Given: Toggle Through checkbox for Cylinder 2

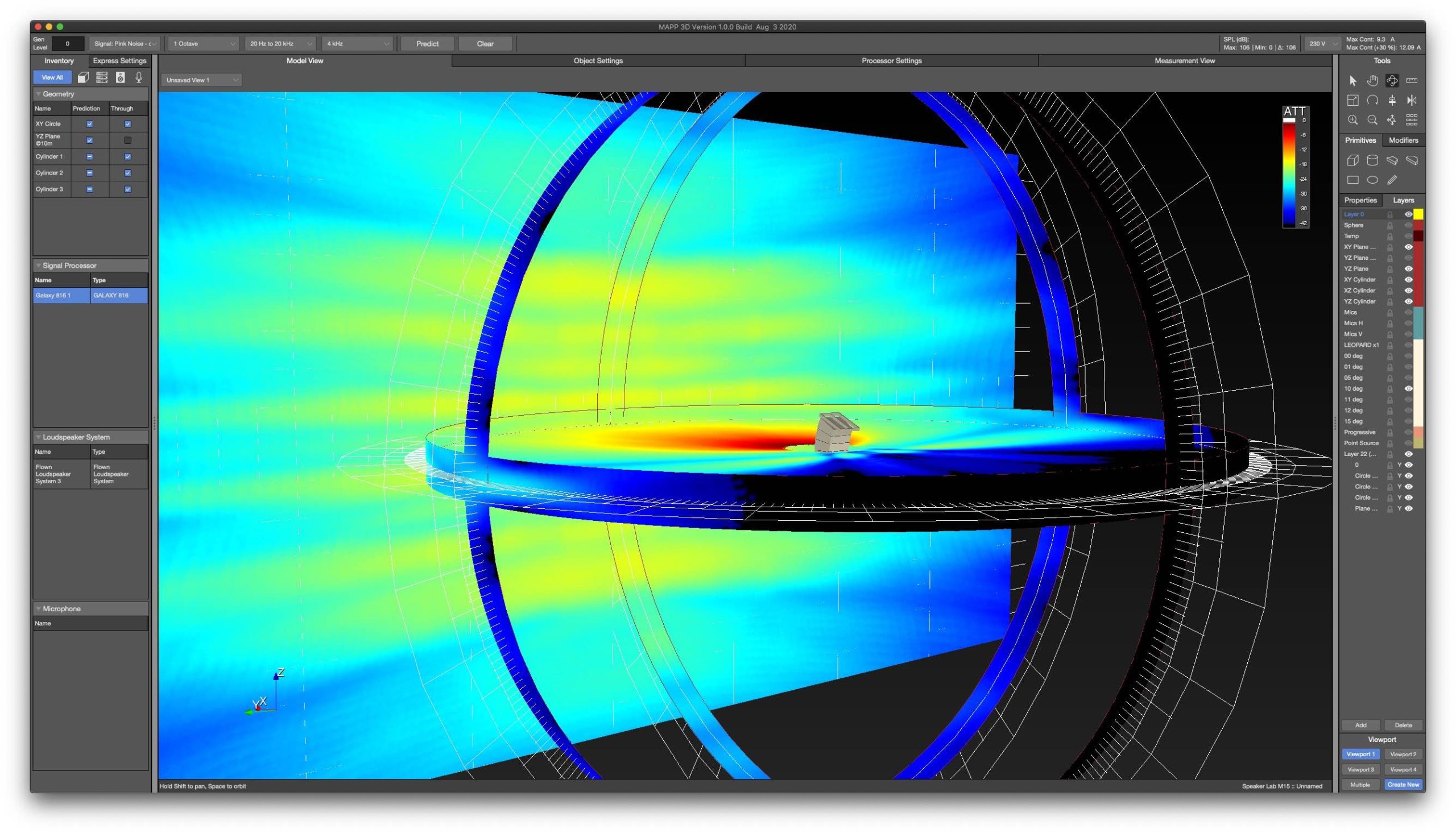Looking at the screenshot, I should point(127,173).
